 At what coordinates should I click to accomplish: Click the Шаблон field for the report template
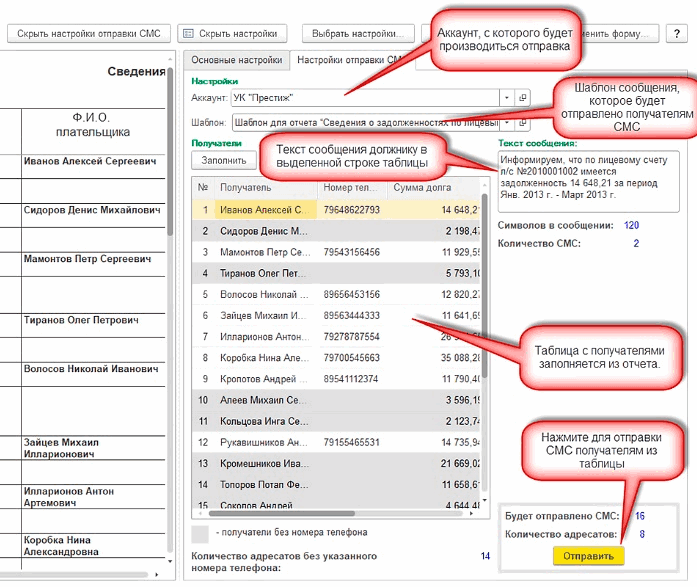pos(365,123)
